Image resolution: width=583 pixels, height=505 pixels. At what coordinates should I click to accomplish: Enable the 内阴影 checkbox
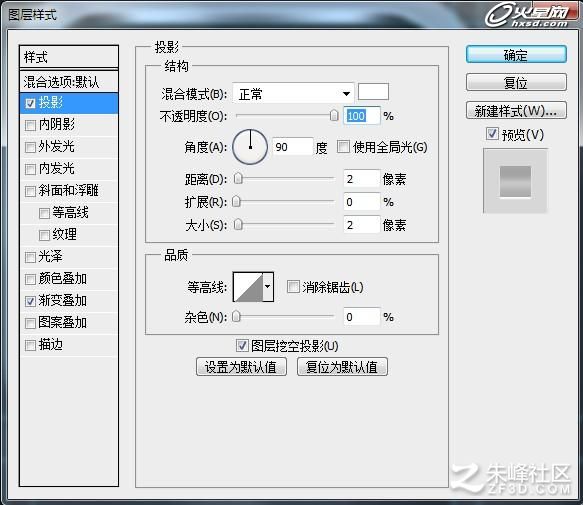[x=30, y=125]
